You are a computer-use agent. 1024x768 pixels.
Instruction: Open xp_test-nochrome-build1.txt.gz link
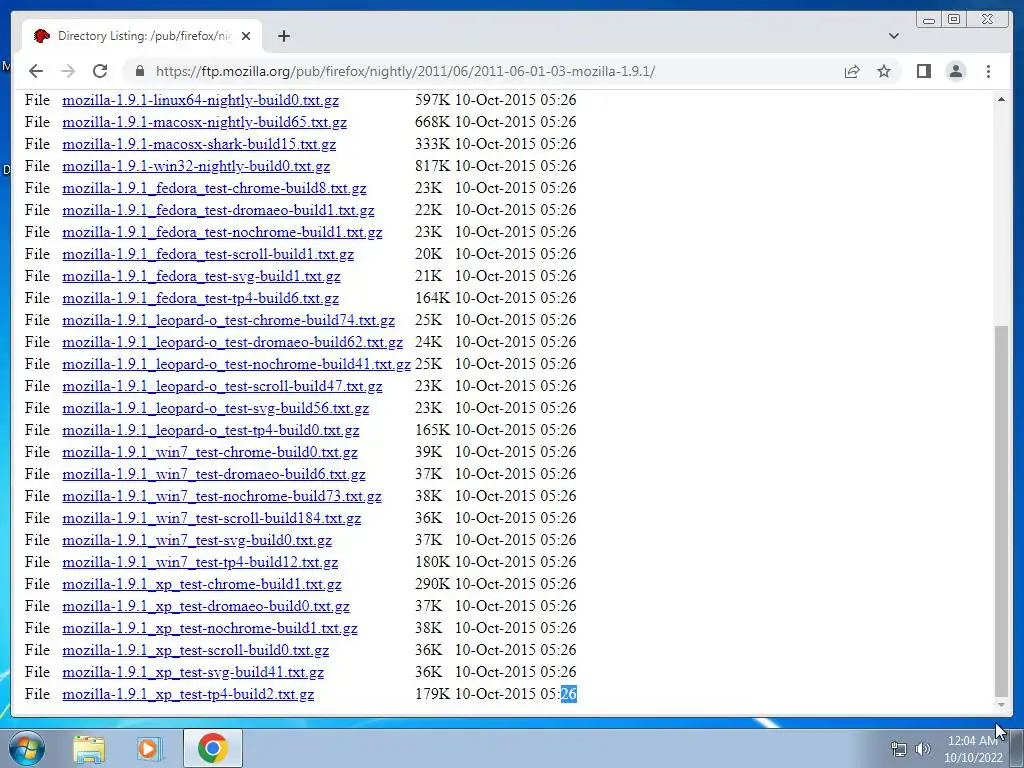pyautogui.click(x=210, y=628)
